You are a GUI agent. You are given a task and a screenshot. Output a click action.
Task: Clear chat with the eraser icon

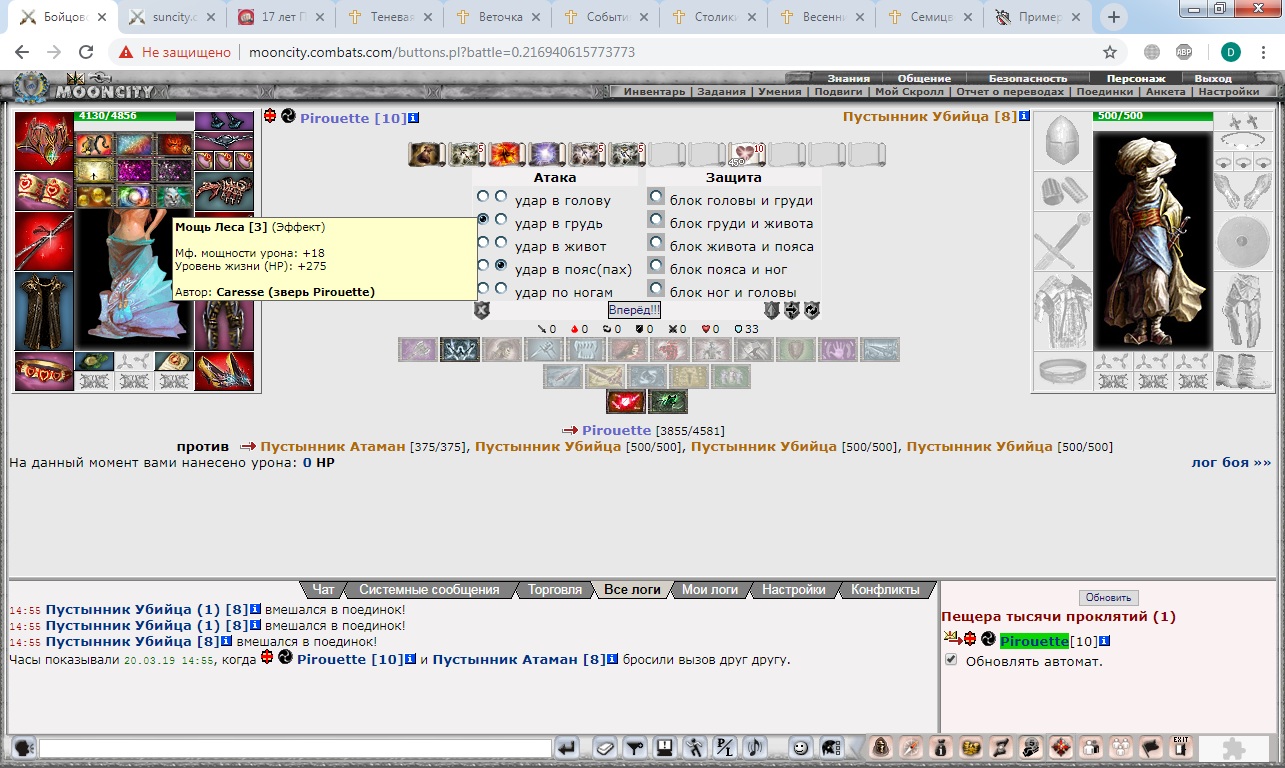click(x=604, y=747)
